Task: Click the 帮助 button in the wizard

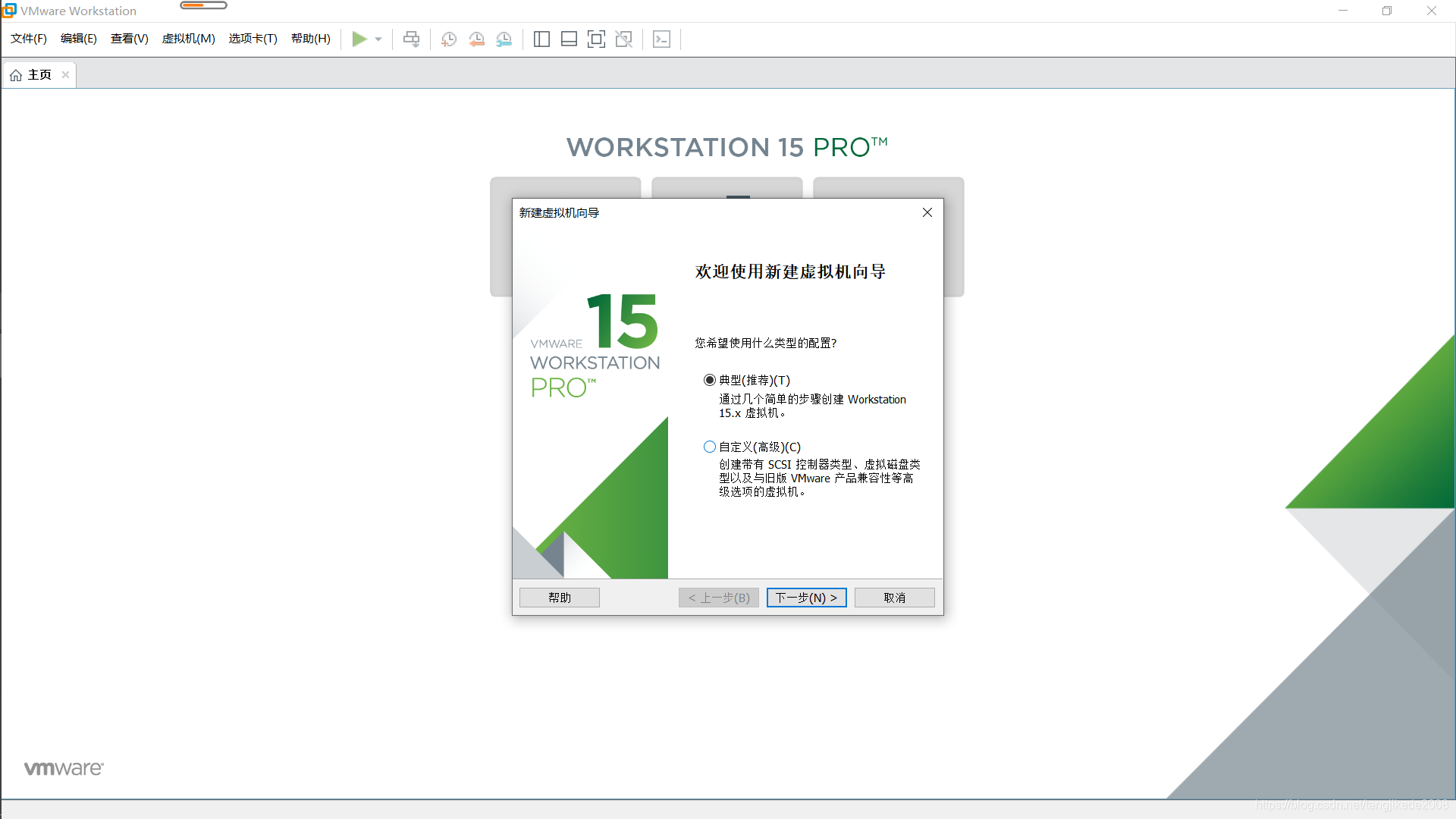Action: (x=560, y=598)
